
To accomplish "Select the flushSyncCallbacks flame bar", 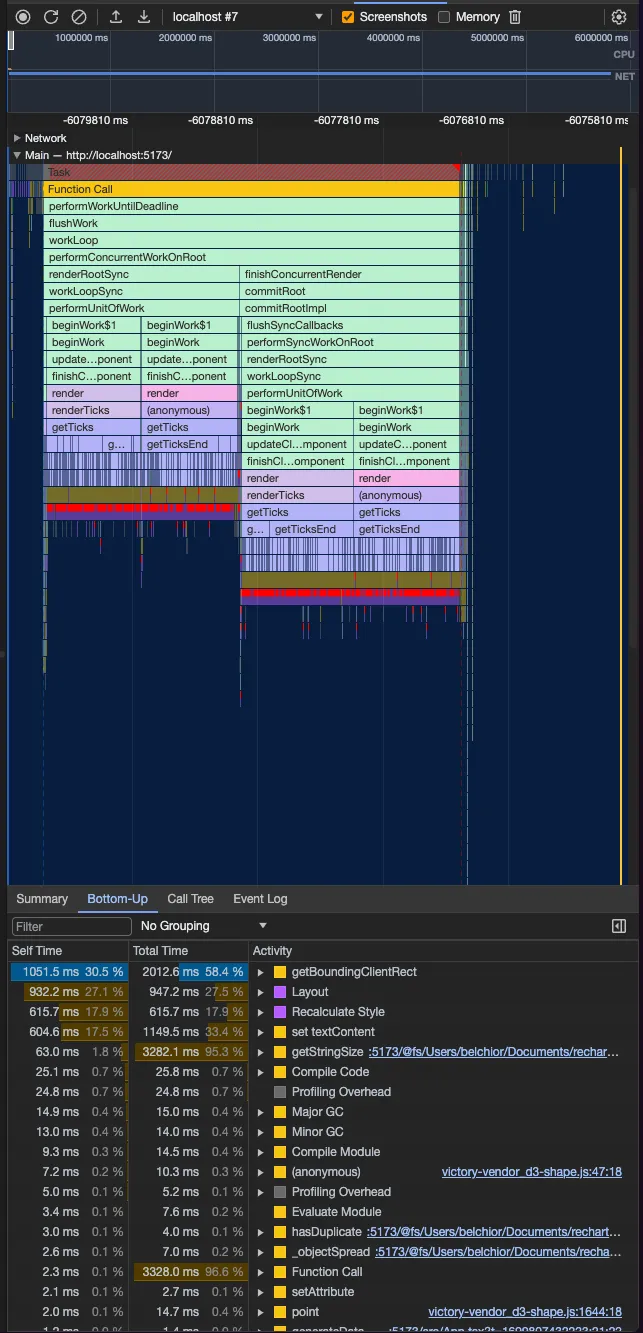I will point(350,325).
